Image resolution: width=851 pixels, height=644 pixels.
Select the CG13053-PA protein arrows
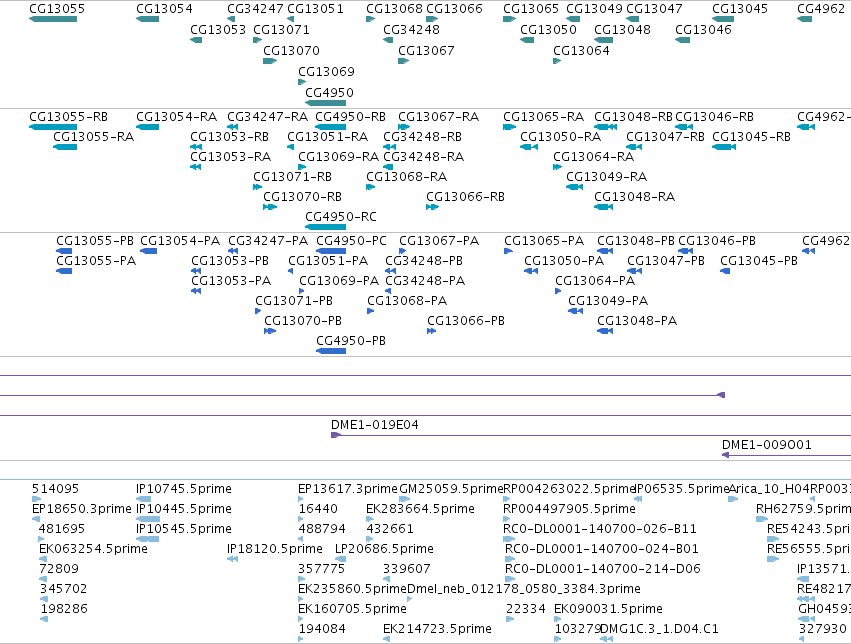196,291
